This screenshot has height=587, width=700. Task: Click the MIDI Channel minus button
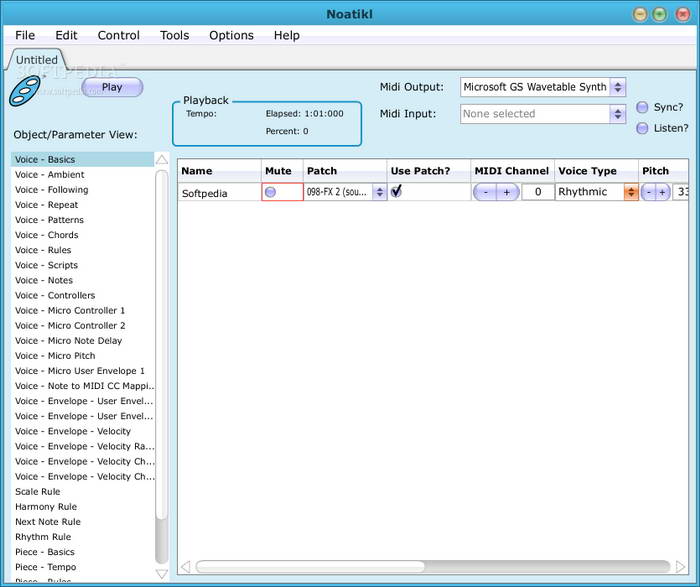(486, 192)
